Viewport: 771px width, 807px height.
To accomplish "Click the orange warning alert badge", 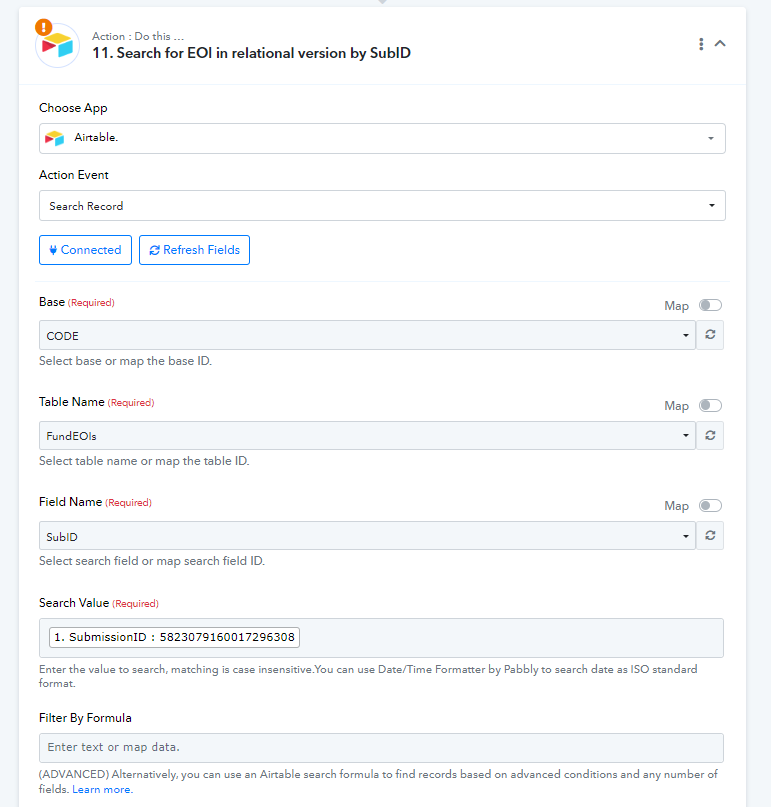I will click(x=44, y=27).
